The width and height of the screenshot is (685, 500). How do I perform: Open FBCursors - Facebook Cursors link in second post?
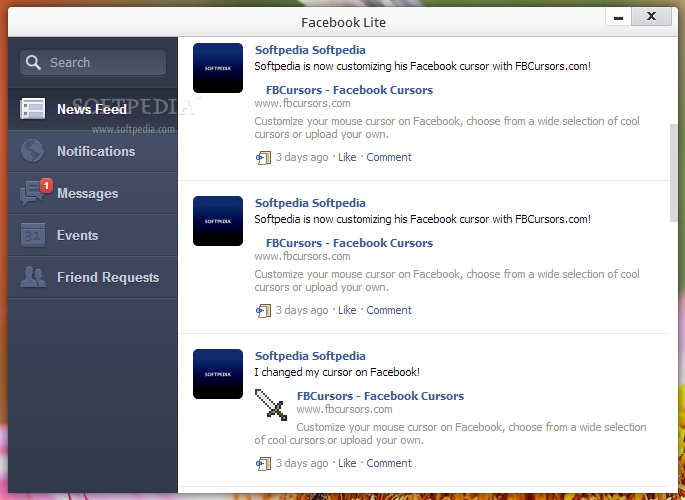349,243
